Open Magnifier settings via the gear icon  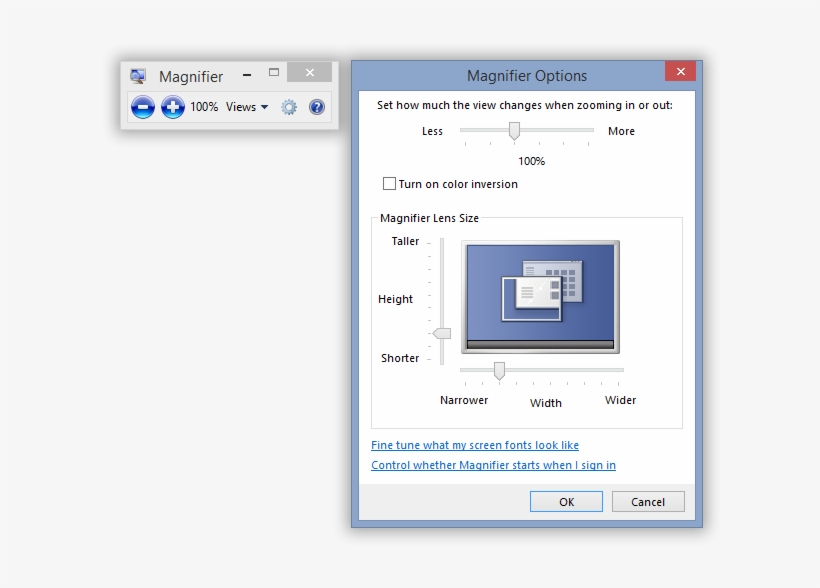click(289, 107)
